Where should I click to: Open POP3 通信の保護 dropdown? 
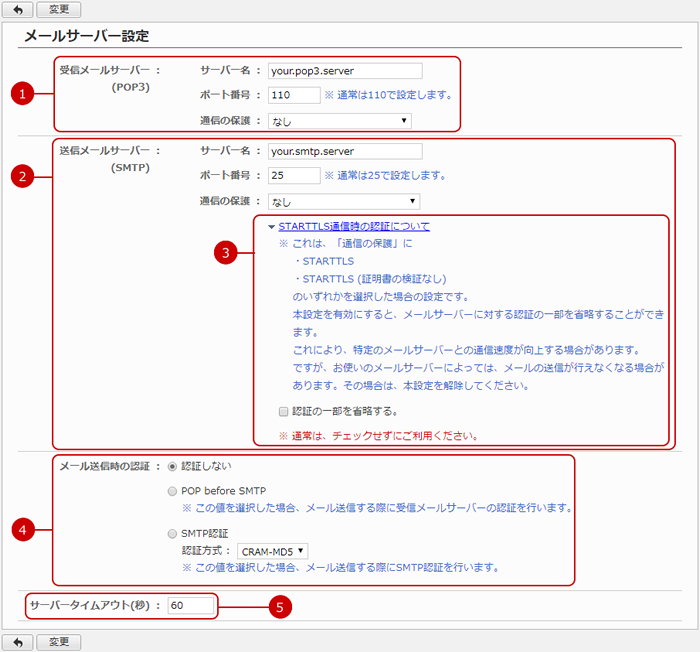(x=340, y=121)
